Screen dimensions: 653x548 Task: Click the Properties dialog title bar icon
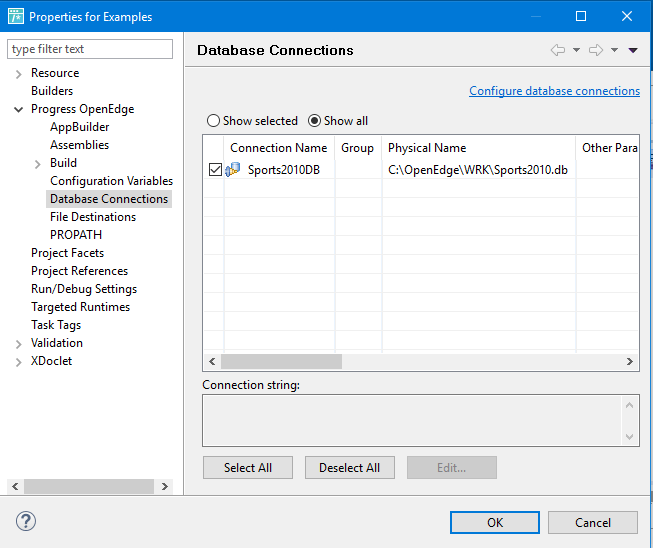point(16,16)
